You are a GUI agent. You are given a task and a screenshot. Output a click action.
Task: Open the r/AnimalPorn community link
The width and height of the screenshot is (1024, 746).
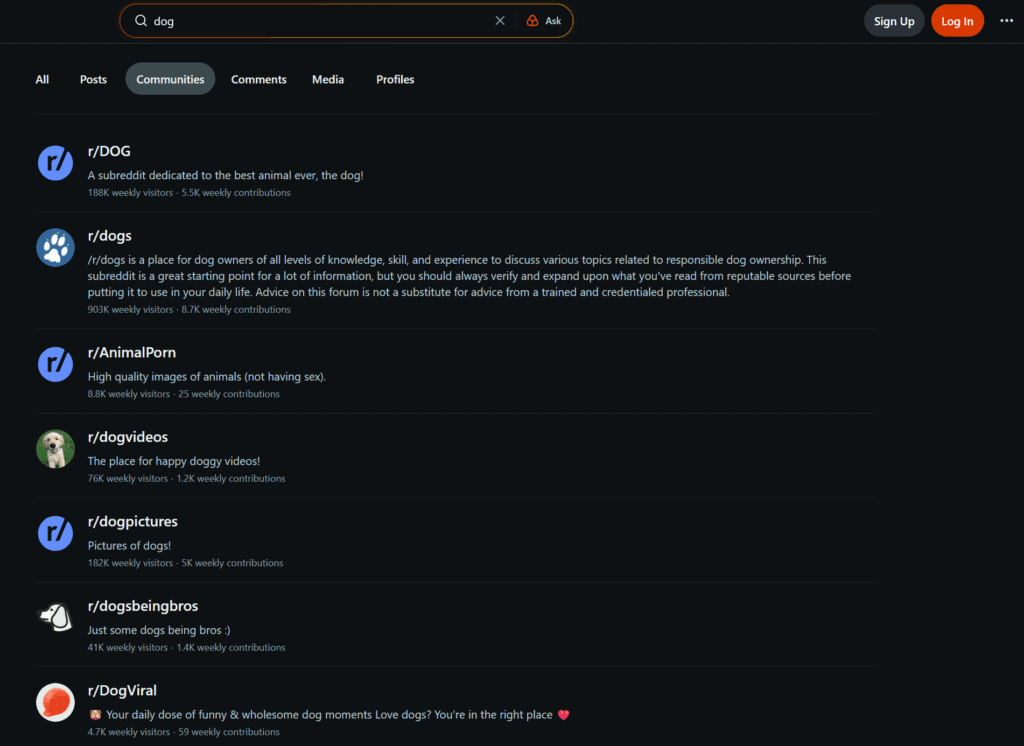tap(132, 352)
